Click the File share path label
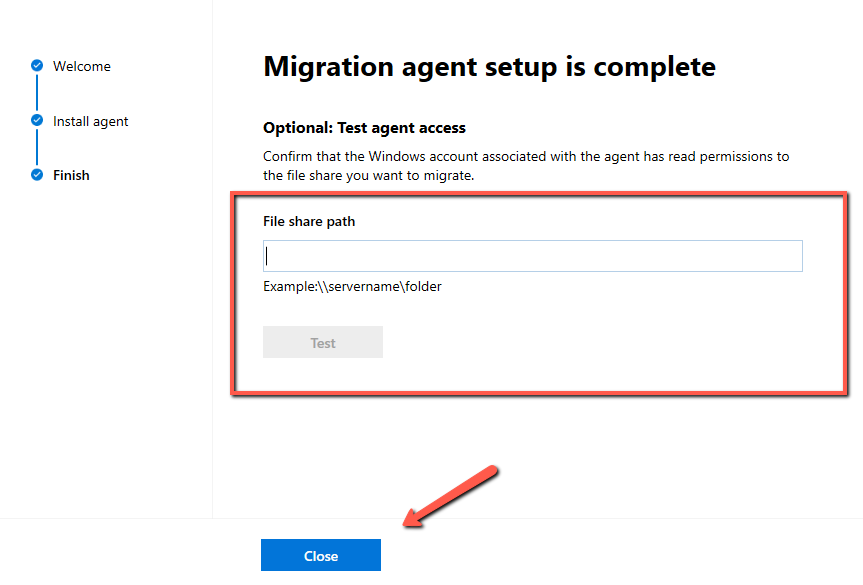Screen dimensions: 863x585 click(x=309, y=221)
